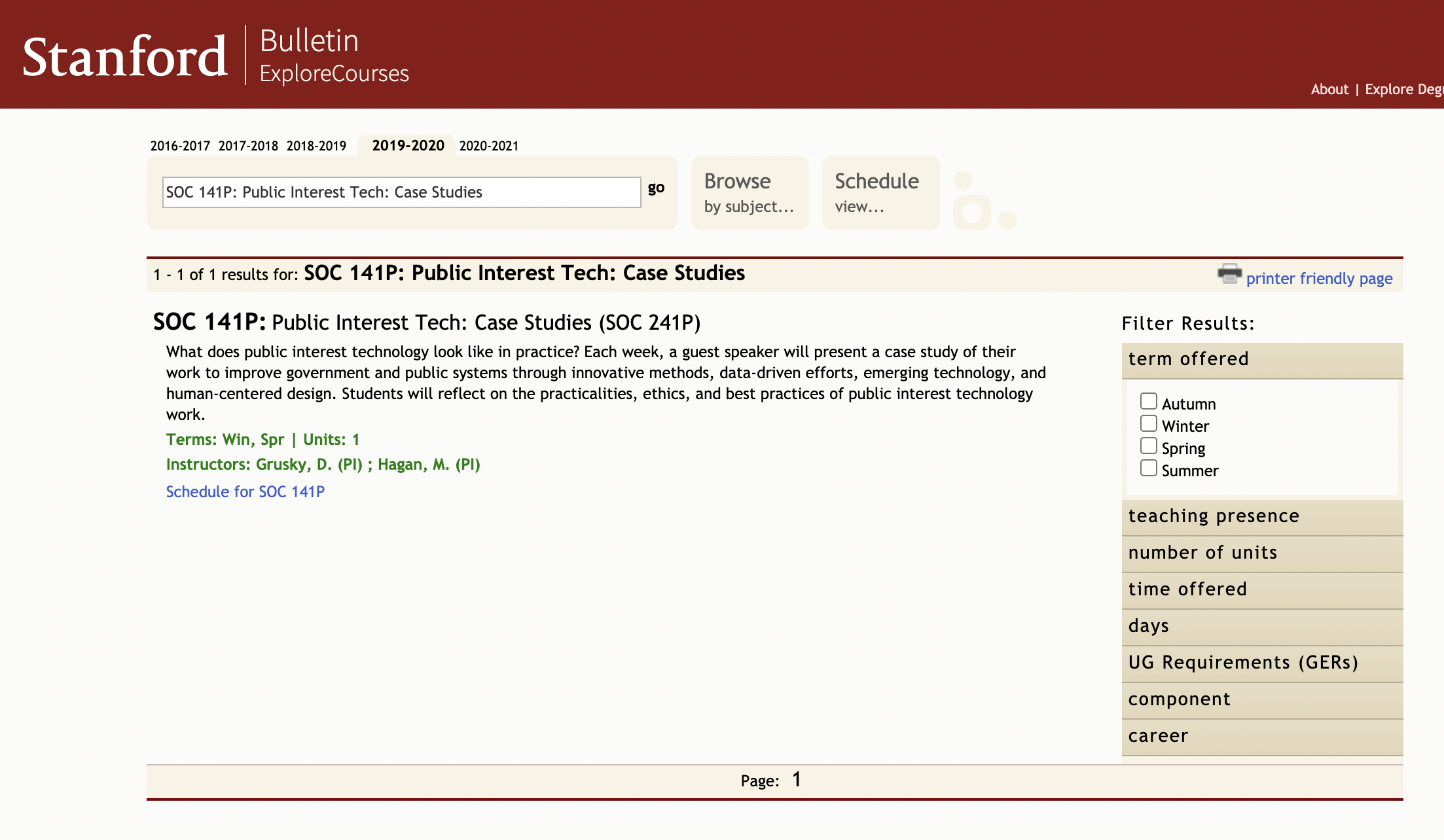
Task: Open the About link in header
Action: [1329, 90]
